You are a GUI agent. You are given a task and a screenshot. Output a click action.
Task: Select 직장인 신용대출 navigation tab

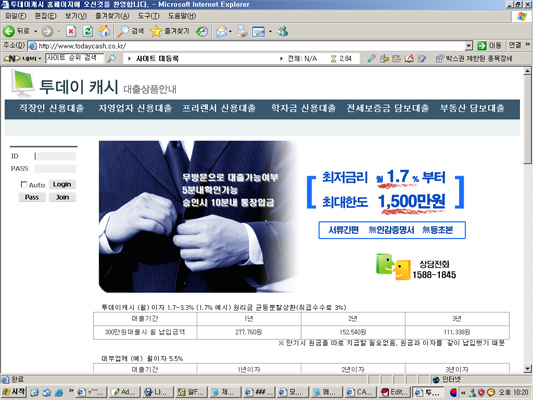(51, 108)
